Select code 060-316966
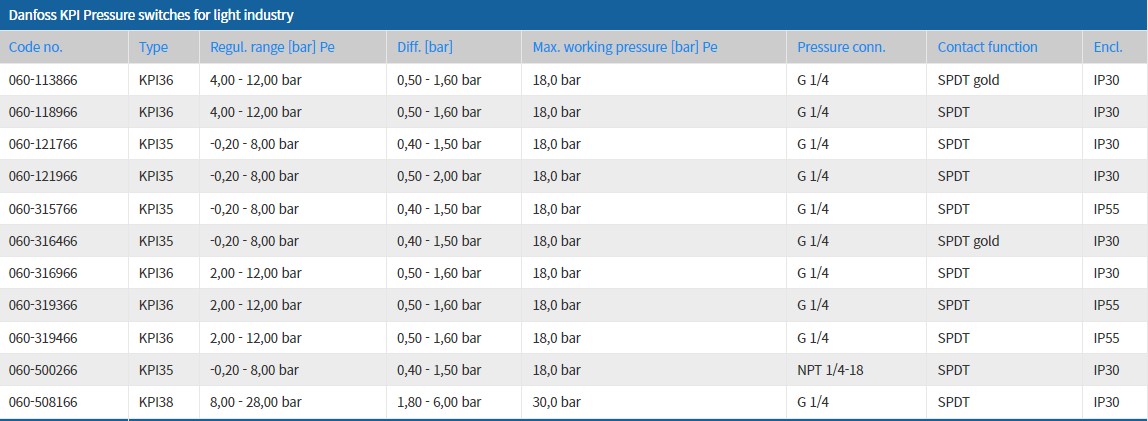The image size is (1148, 421). coord(43,273)
